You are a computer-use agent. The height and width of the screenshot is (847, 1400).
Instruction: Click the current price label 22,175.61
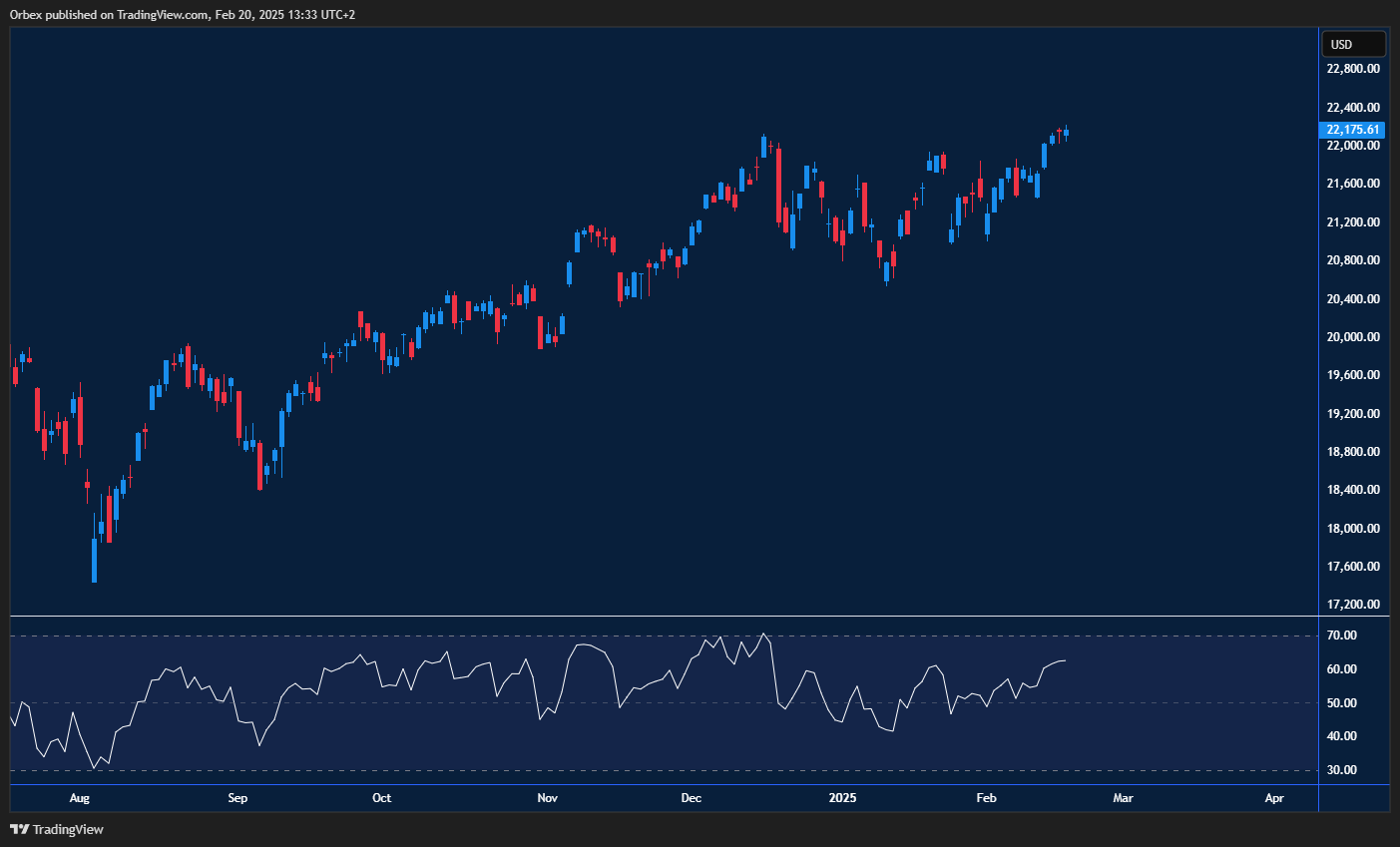(1353, 130)
